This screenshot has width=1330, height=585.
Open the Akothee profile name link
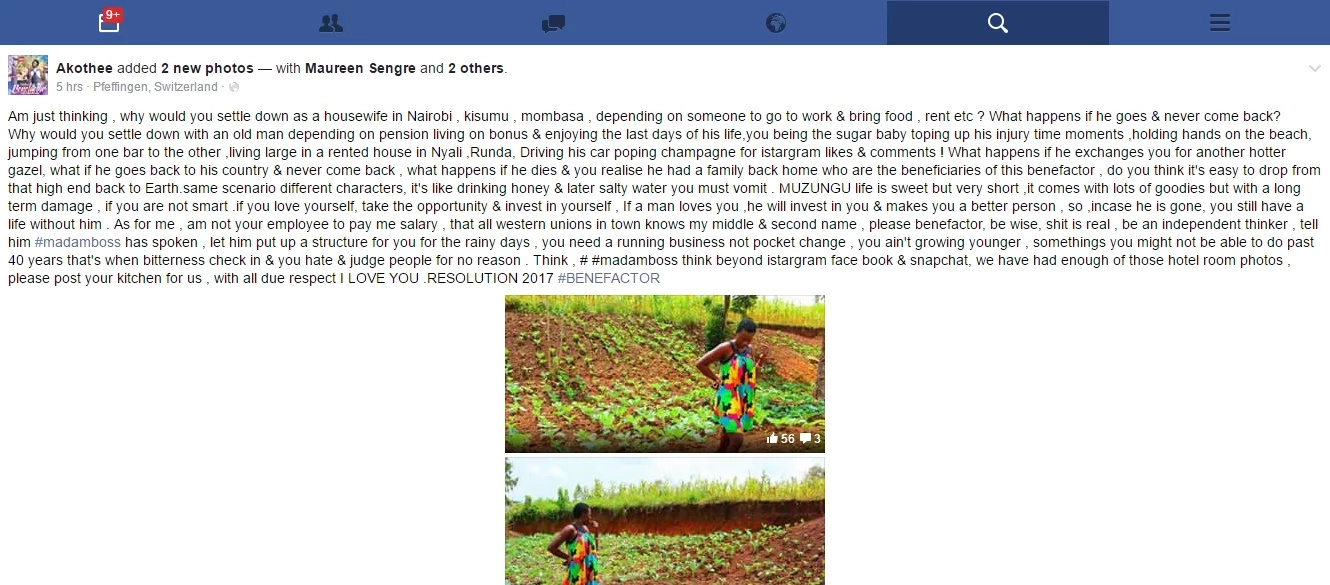click(84, 69)
